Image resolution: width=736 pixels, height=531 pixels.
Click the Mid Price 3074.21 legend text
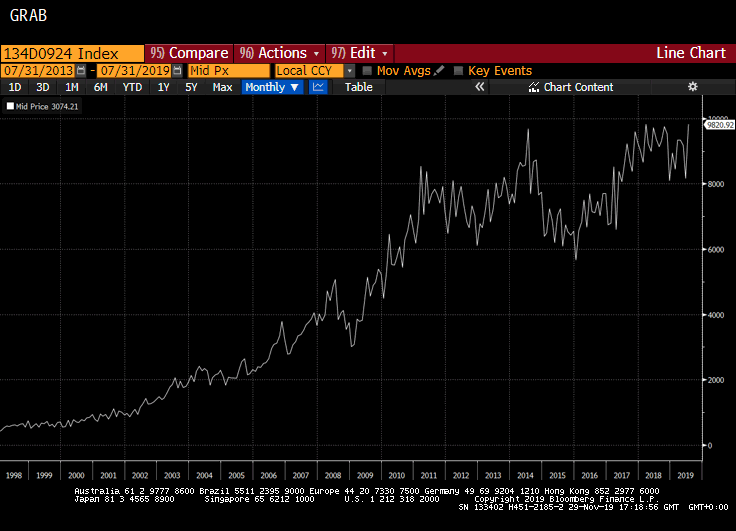tap(47, 107)
